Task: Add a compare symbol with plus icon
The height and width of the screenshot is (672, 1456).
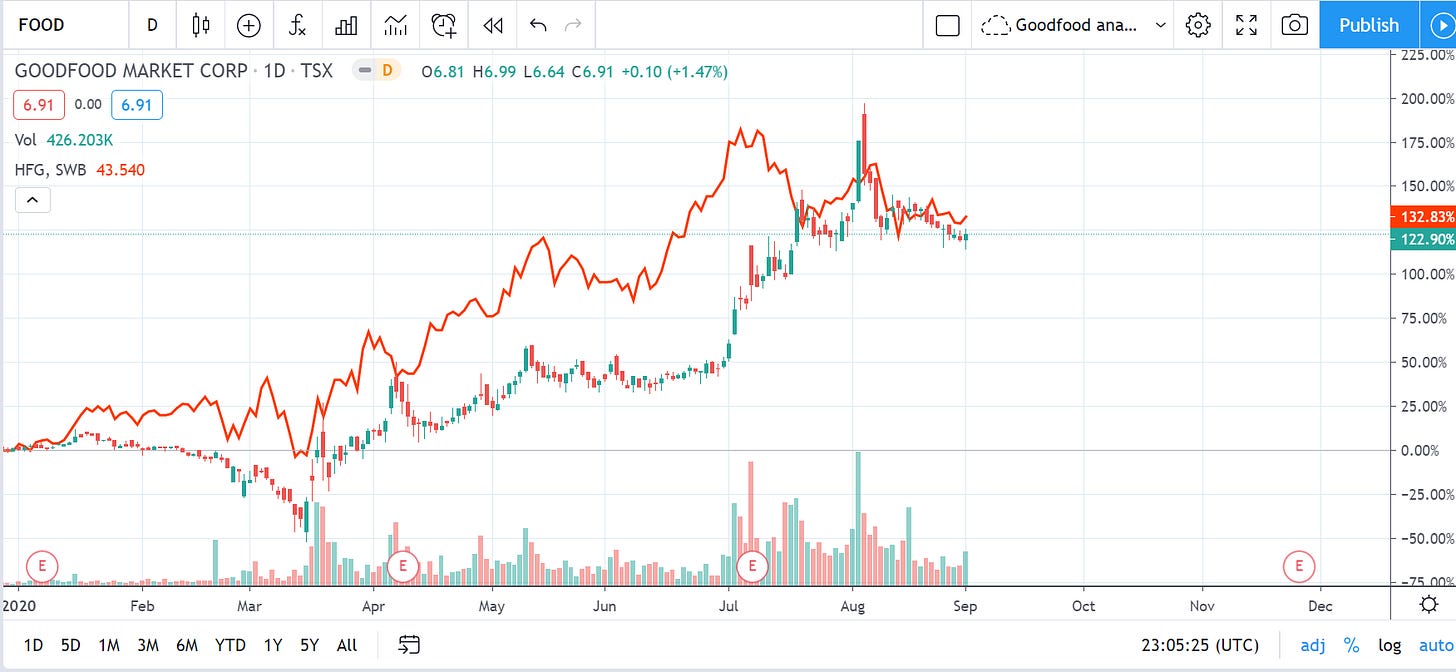Action: [x=248, y=25]
